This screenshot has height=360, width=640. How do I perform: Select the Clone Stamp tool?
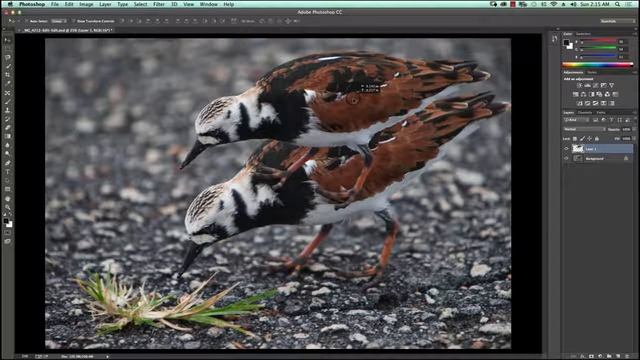click(7, 110)
